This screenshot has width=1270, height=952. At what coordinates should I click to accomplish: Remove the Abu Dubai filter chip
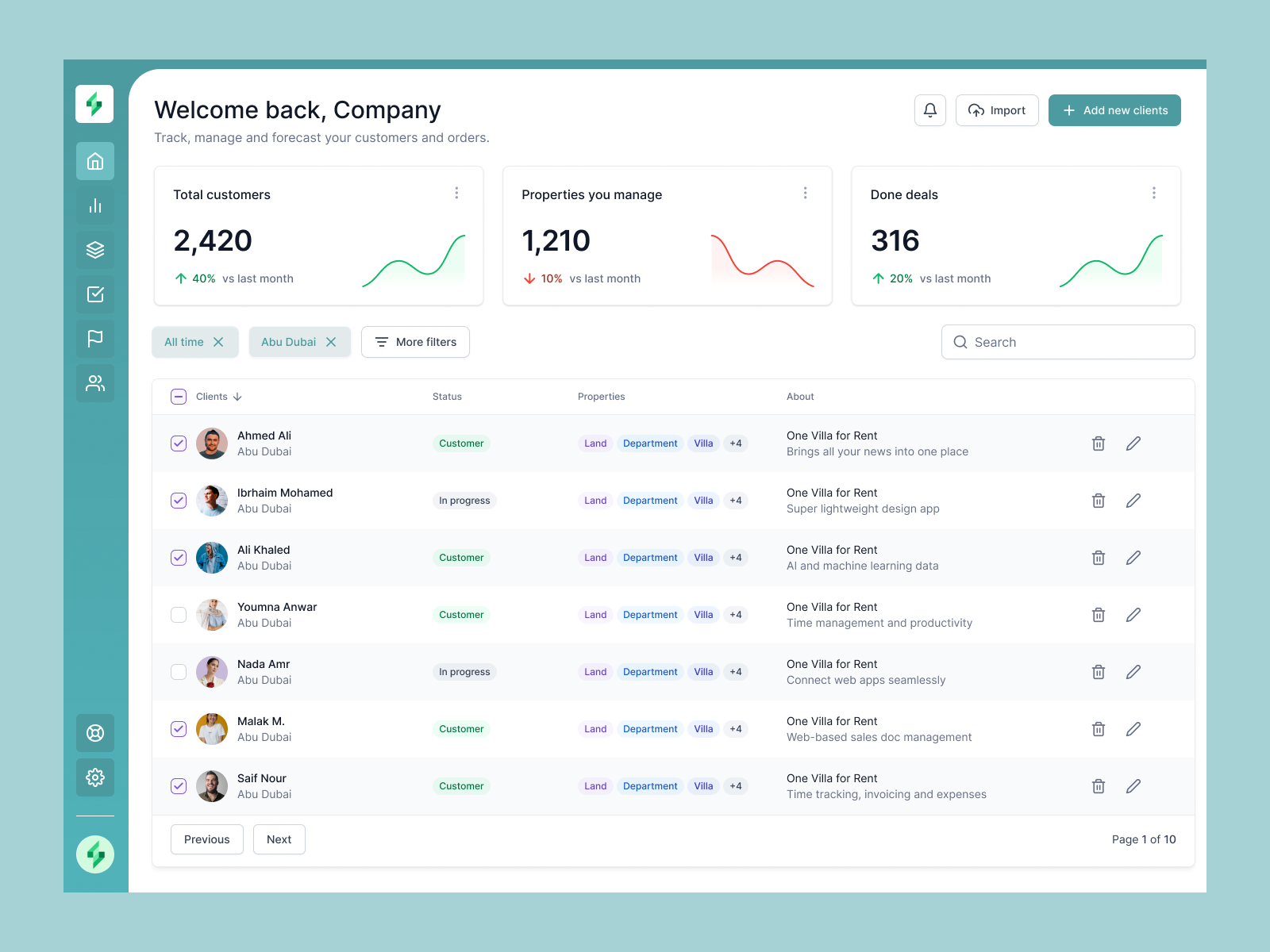point(332,342)
